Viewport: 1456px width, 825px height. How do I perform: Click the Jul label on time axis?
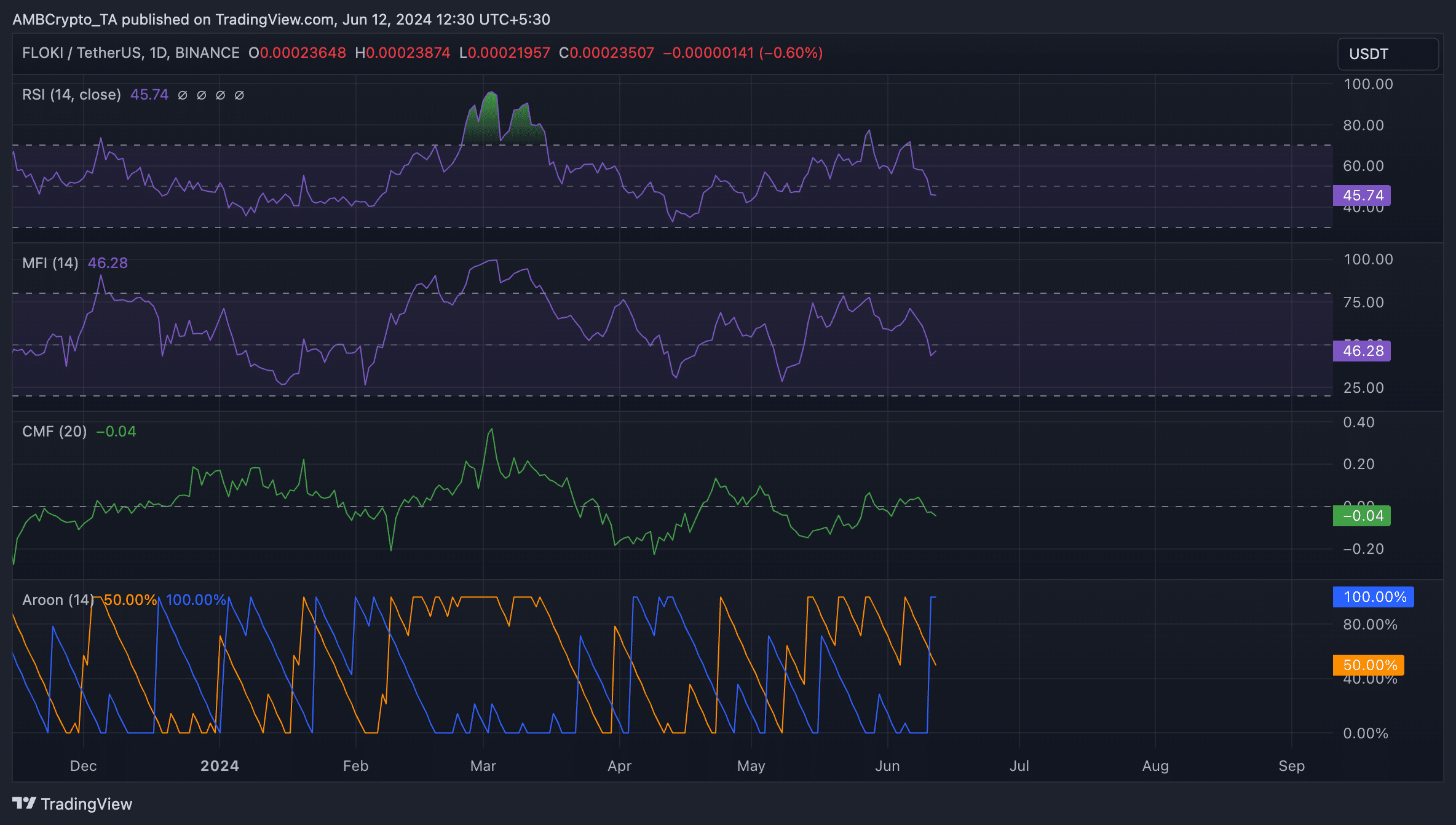[1019, 766]
